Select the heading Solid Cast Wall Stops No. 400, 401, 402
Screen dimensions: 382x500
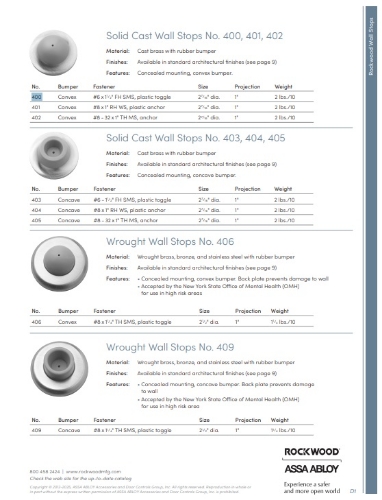pos(194,36)
